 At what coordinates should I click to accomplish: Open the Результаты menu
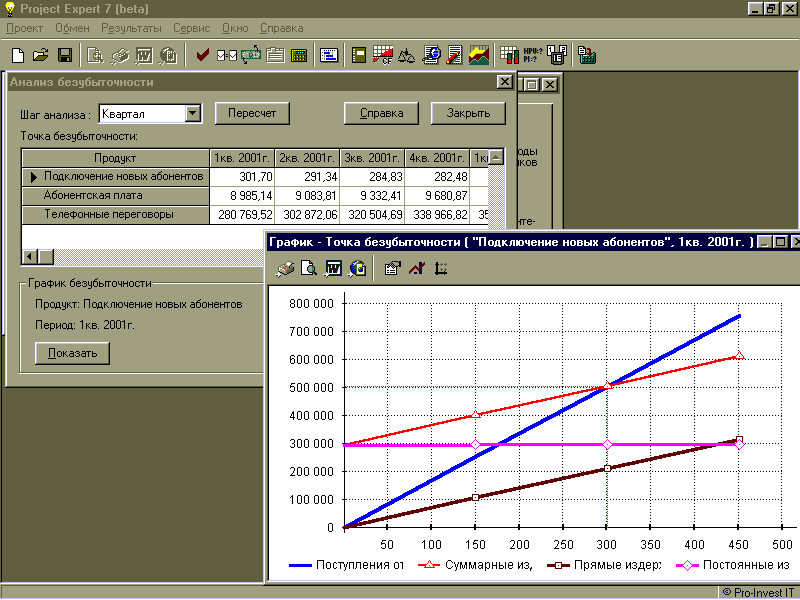point(131,29)
